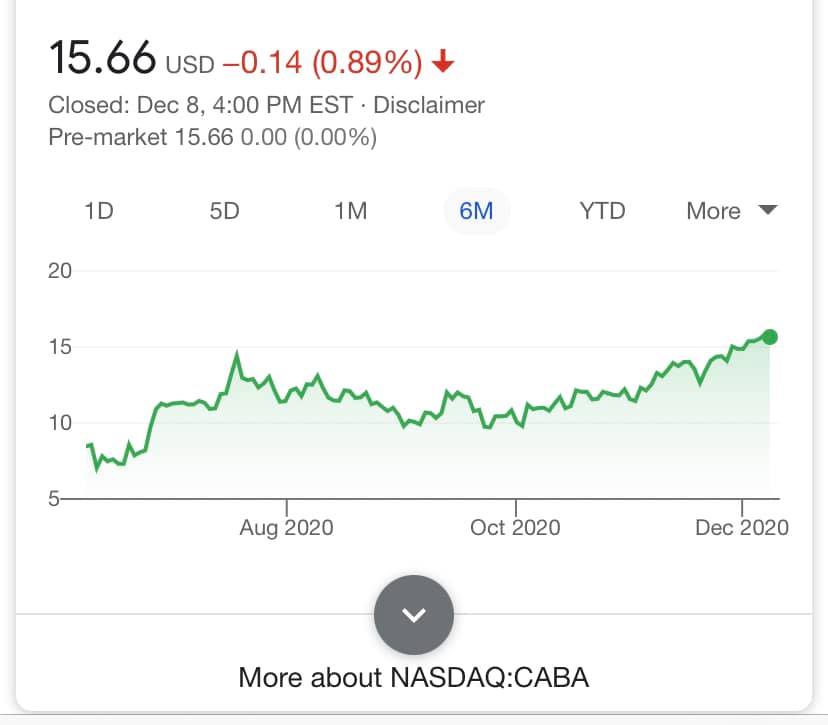Click the Aug 2020 axis label
The width and height of the screenshot is (828, 725).
pos(286,527)
